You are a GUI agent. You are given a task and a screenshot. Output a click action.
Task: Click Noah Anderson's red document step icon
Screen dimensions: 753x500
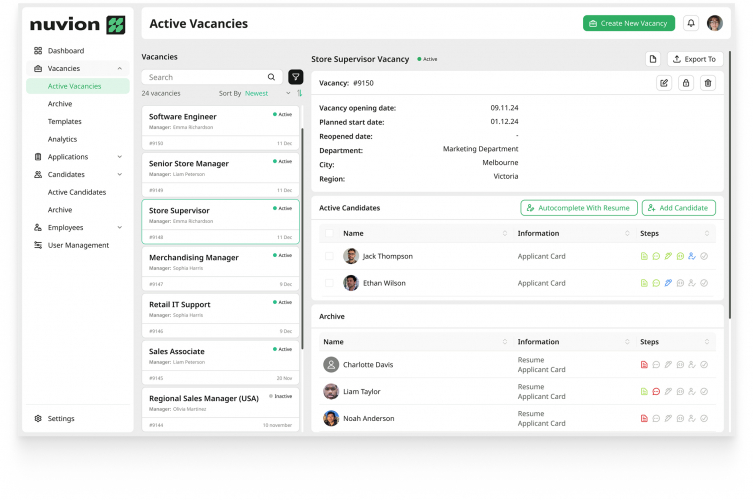[x=644, y=418]
